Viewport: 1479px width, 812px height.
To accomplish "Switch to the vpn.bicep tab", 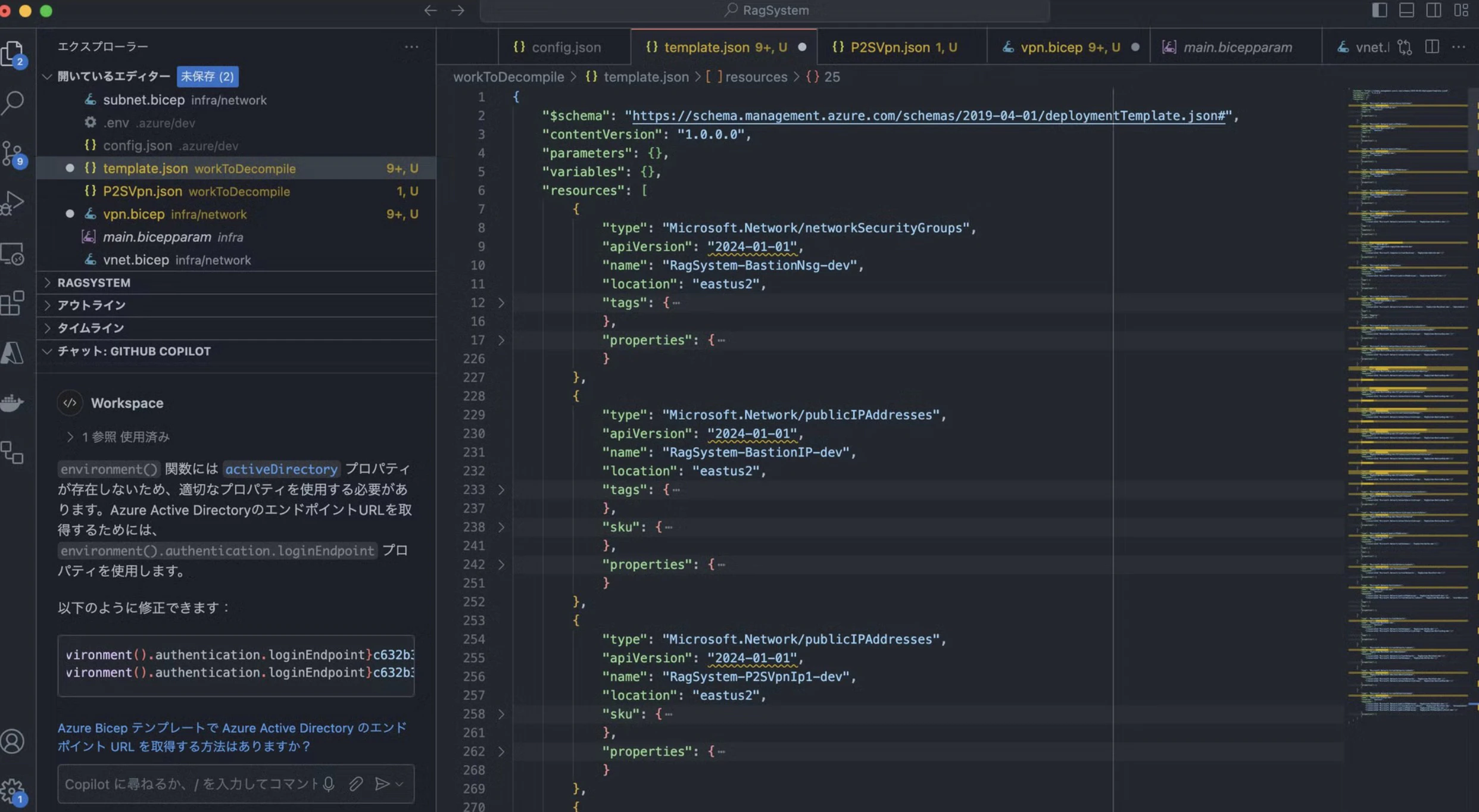I will (1051, 47).
